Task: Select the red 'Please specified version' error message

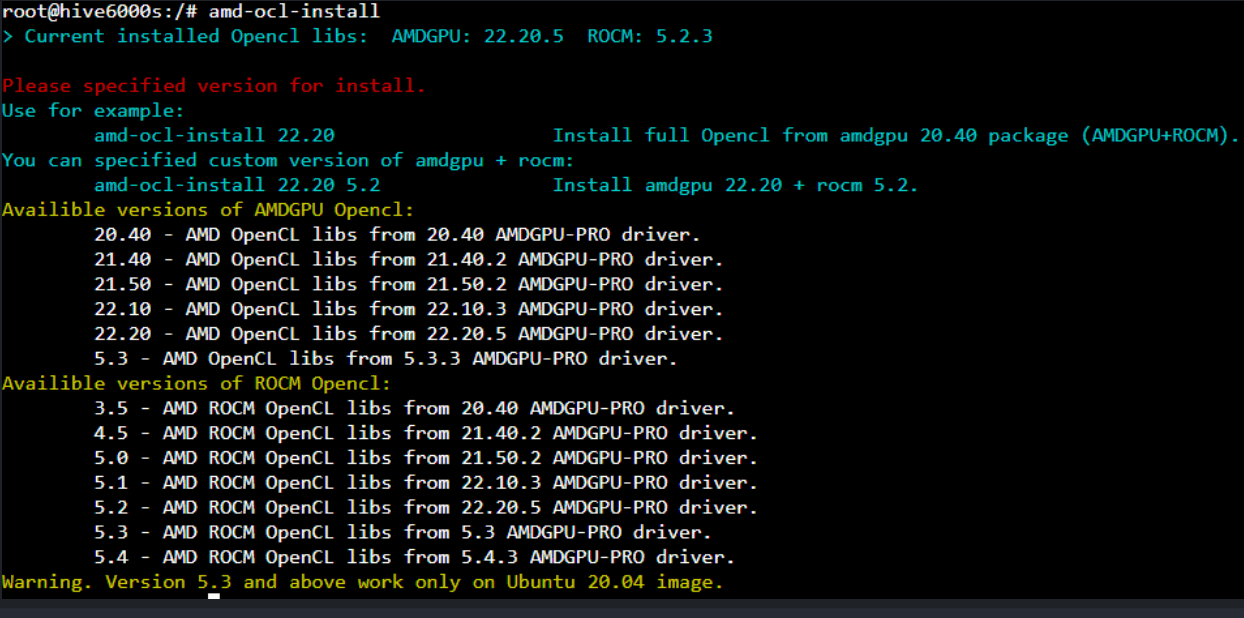Action: [214, 86]
